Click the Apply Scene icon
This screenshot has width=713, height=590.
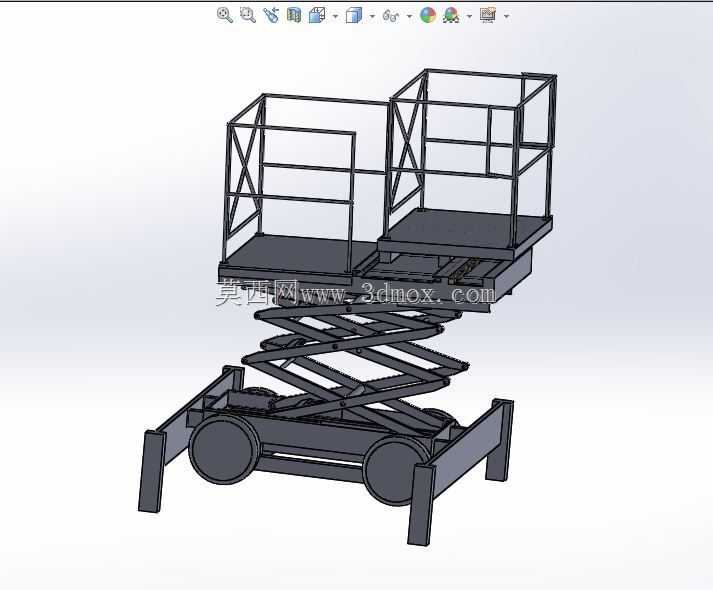pyautogui.click(x=451, y=15)
